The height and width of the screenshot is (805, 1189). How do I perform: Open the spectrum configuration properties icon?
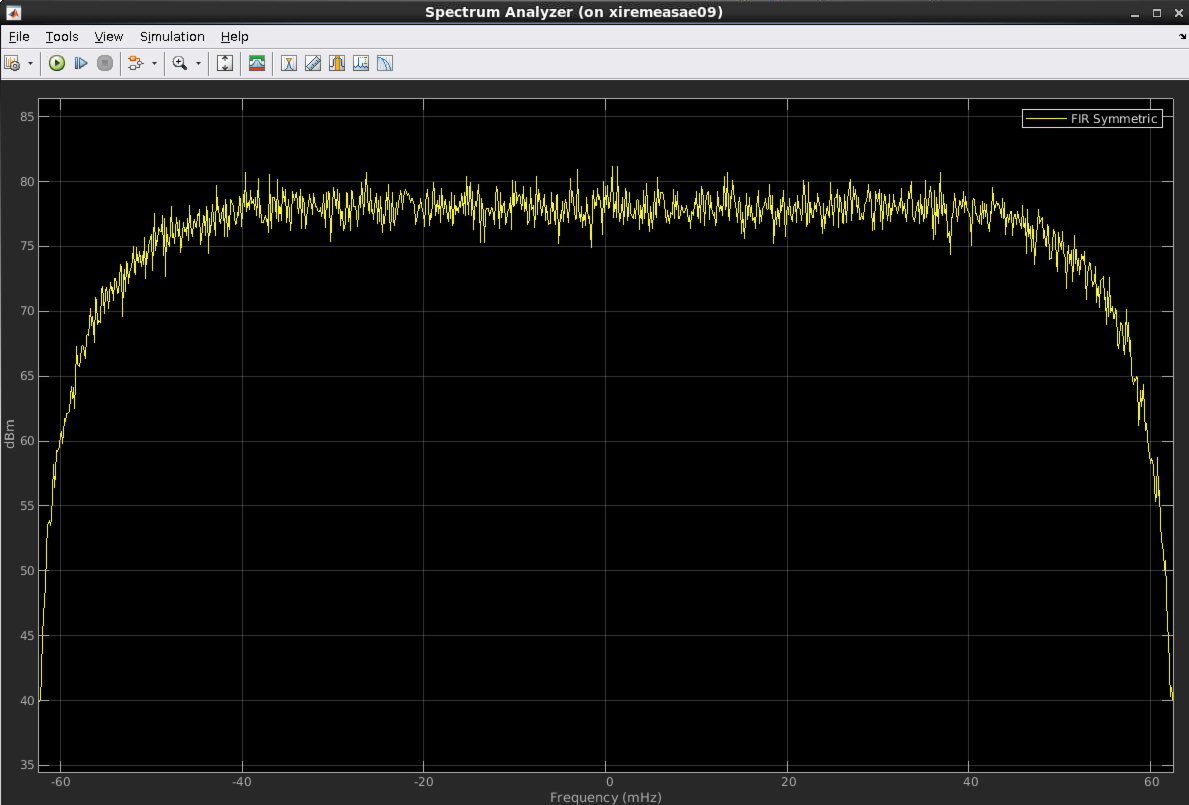(12, 63)
